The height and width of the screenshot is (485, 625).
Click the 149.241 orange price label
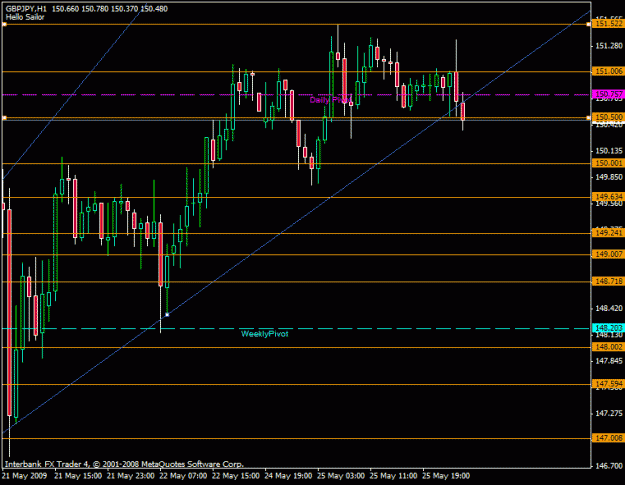[x=608, y=233]
